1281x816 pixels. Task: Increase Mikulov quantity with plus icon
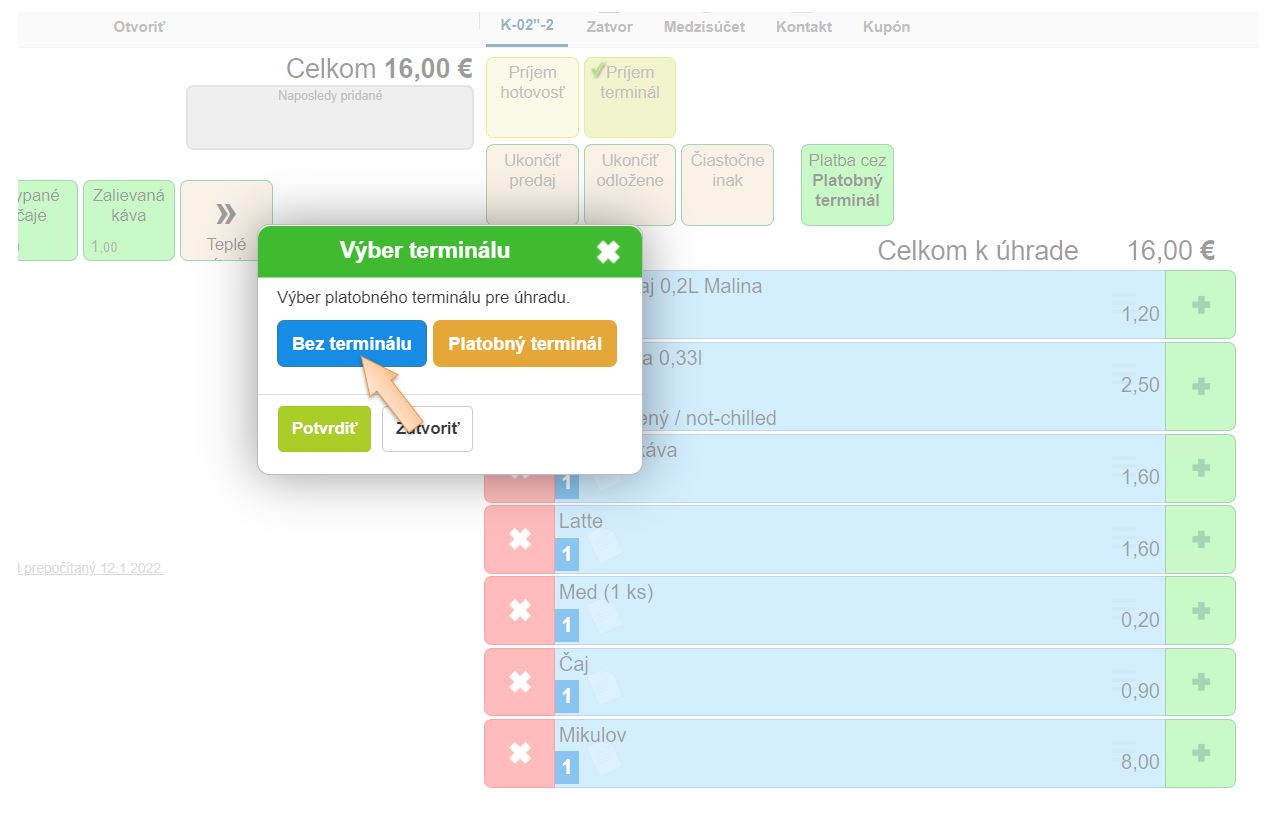click(1200, 753)
